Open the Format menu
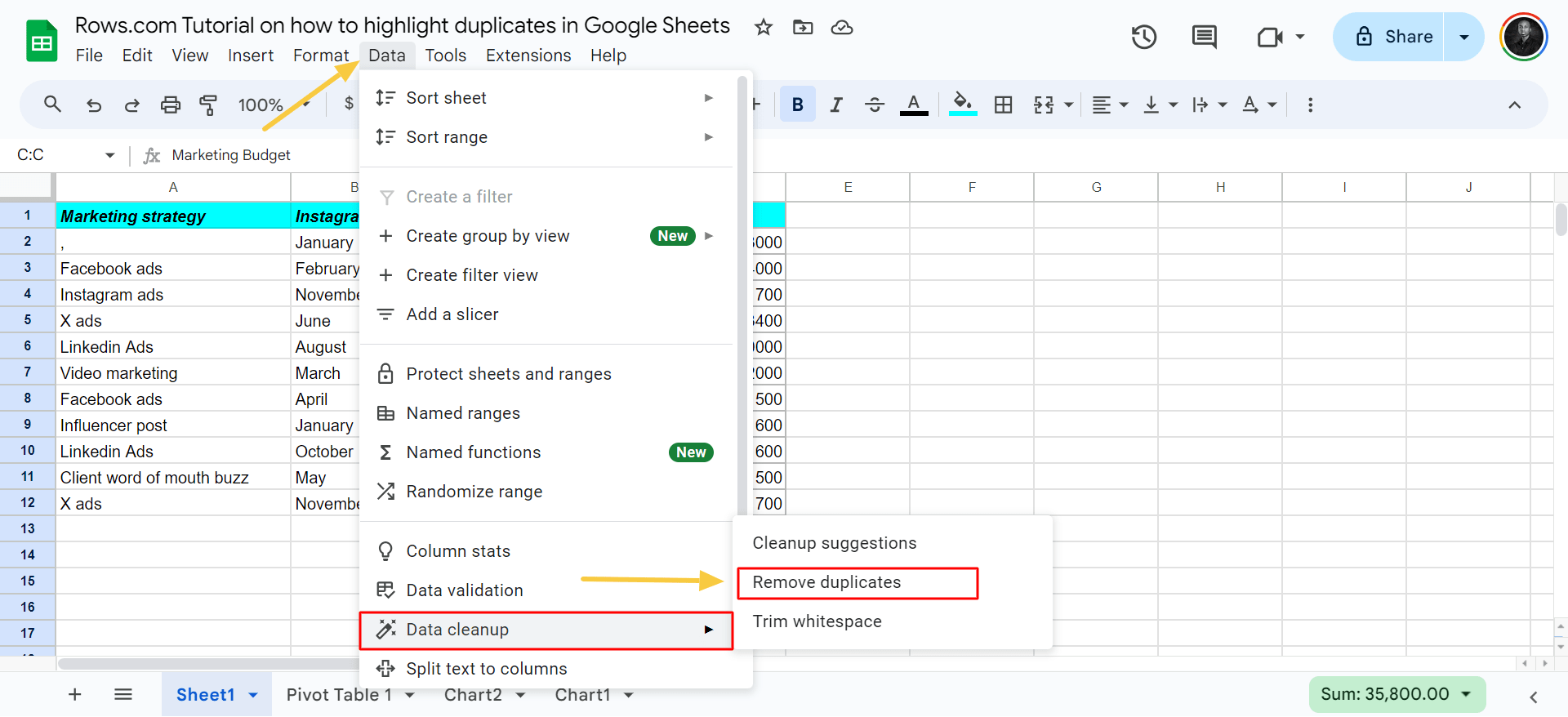1568x717 pixels. coord(320,56)
